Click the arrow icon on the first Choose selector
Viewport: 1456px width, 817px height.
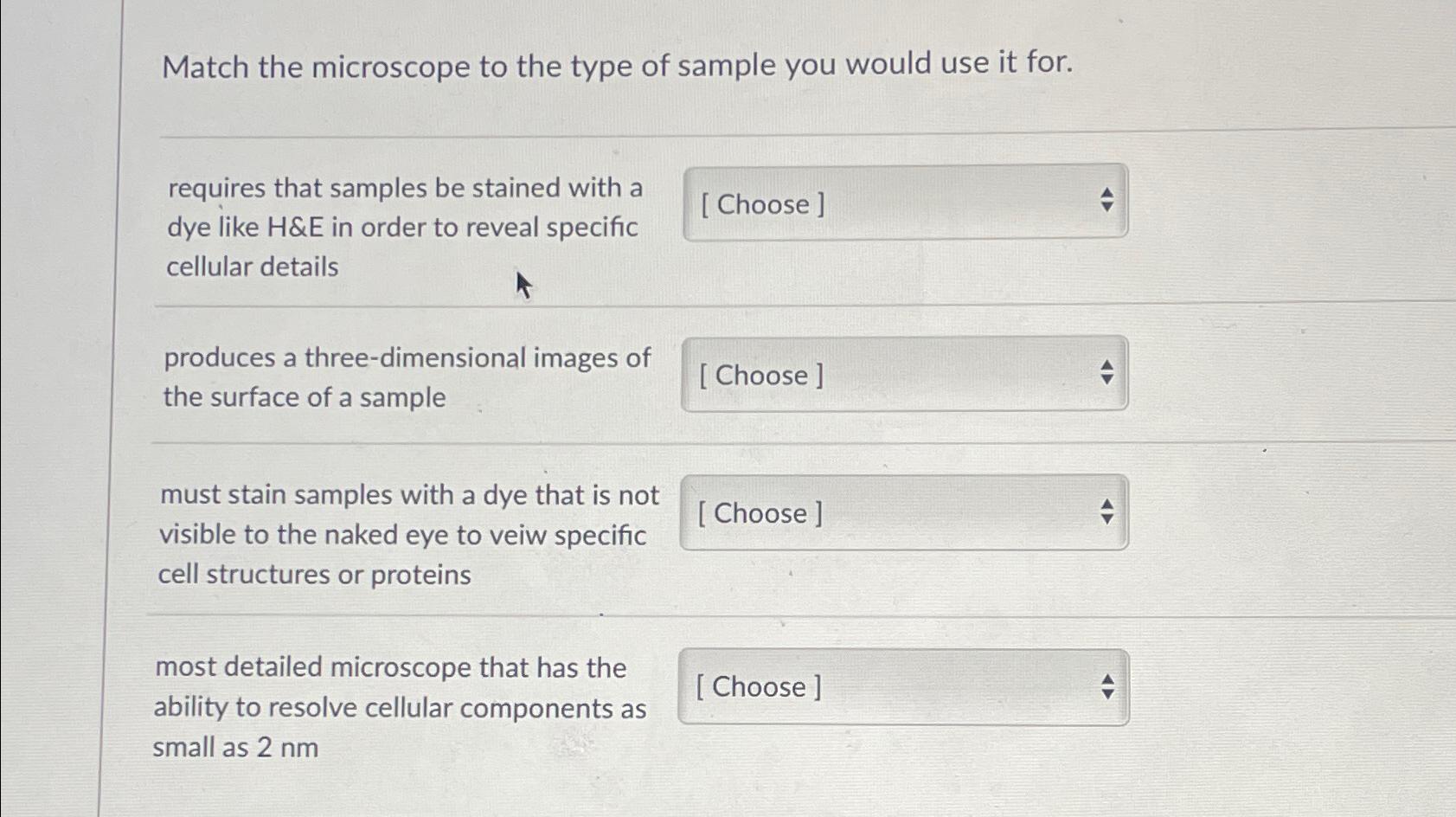(1108, 201)
